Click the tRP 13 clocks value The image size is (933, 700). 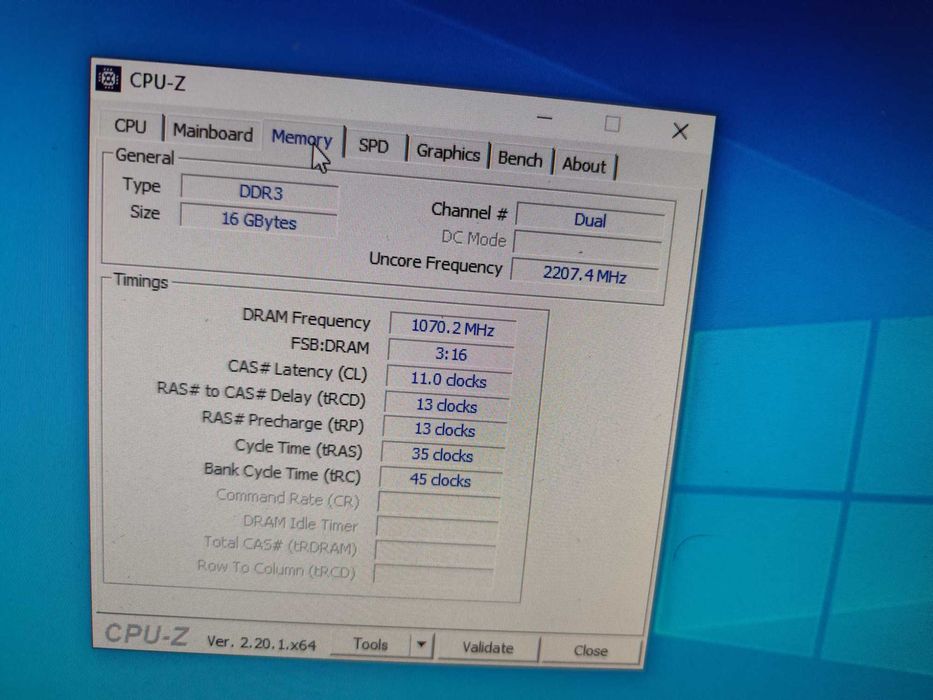(444, 430)
